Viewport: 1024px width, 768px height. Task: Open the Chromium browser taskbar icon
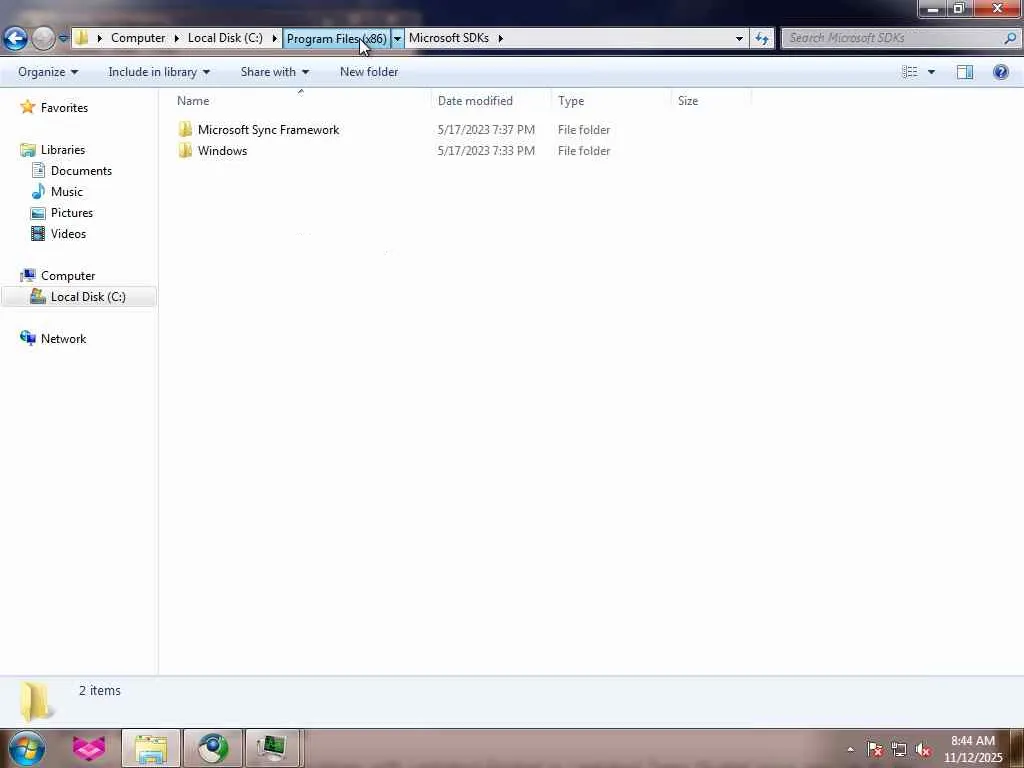(x=212, y=748)
